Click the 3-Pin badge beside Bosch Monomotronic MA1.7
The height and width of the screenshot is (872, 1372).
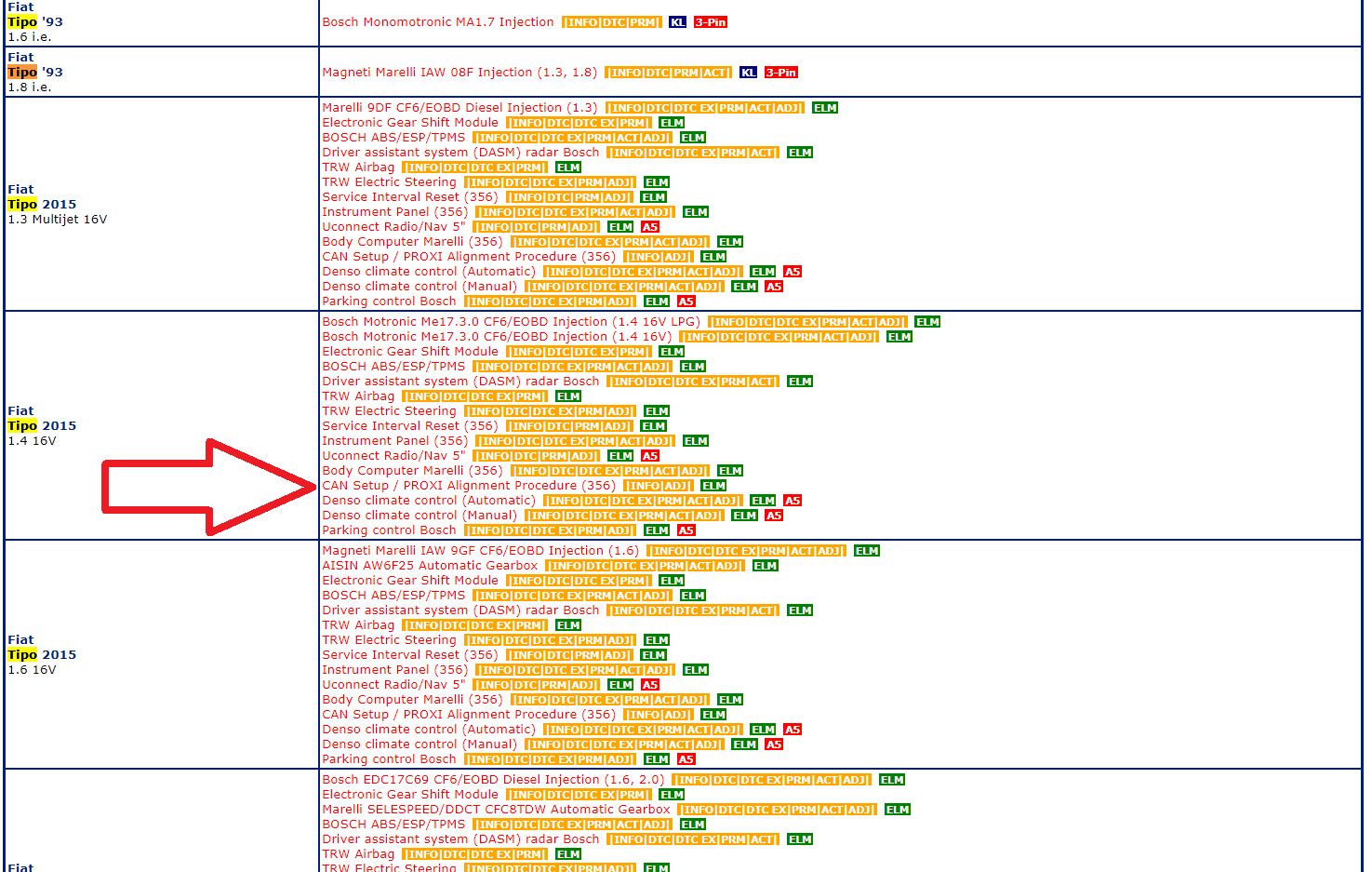tap(711, 22)
